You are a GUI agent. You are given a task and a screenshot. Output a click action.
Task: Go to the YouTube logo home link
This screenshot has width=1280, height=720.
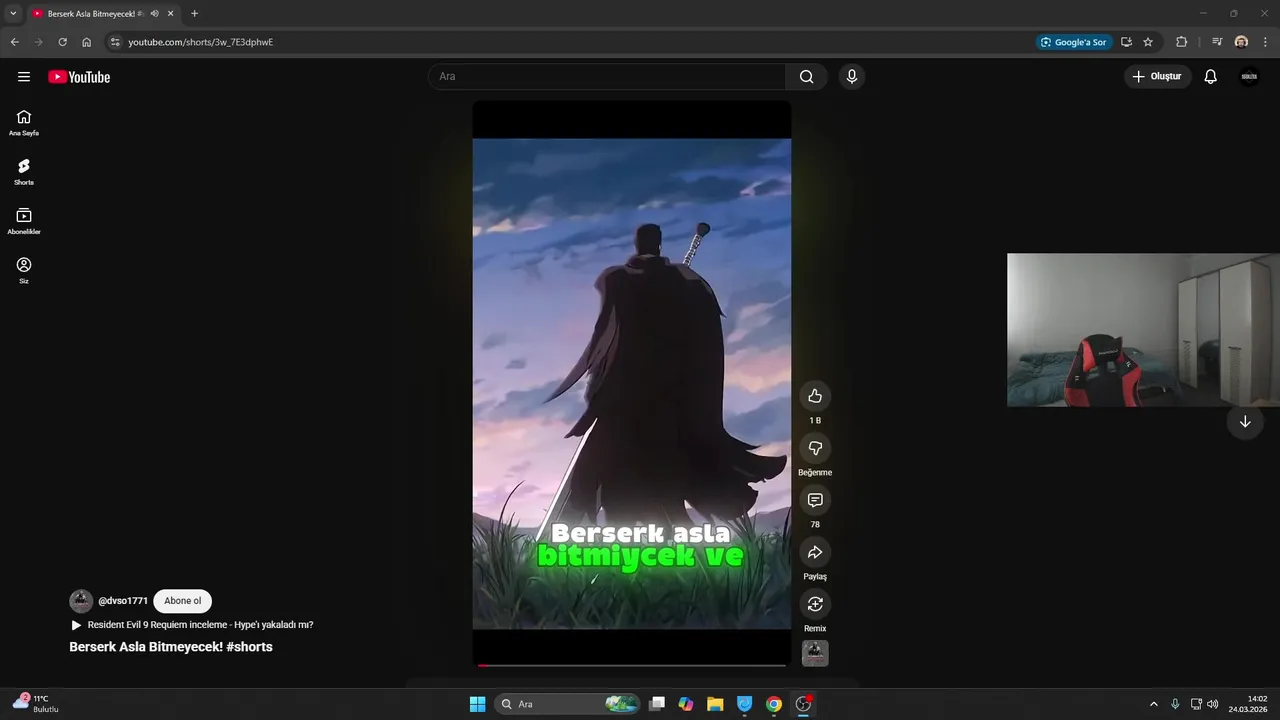pos(79,77)
